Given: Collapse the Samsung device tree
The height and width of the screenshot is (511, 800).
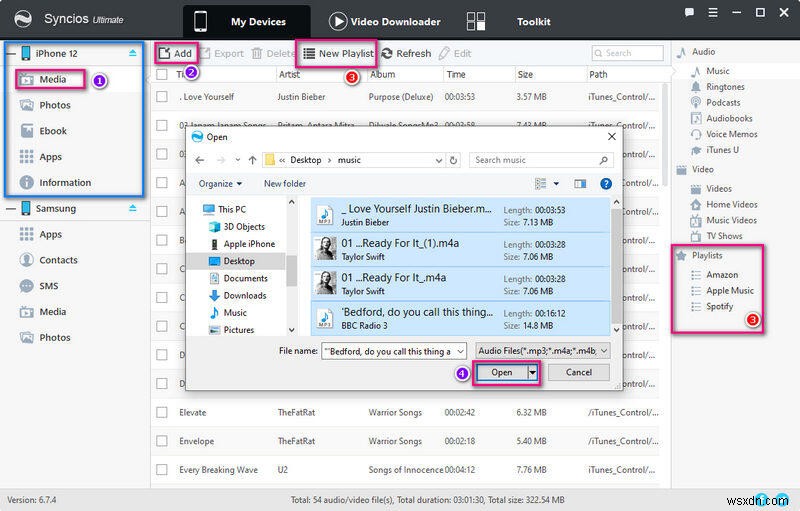Looking at the screenshot, I should tap(11, 209).
